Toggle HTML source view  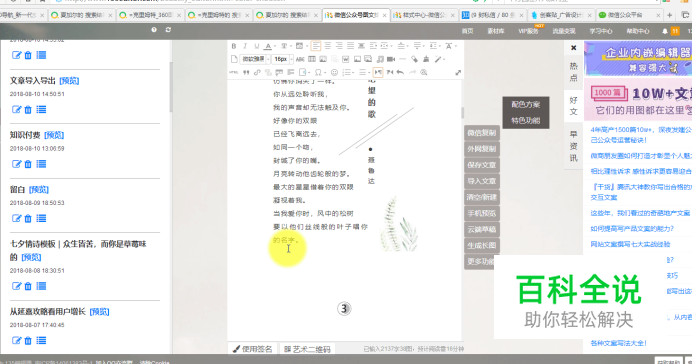(x=233, y=72)
